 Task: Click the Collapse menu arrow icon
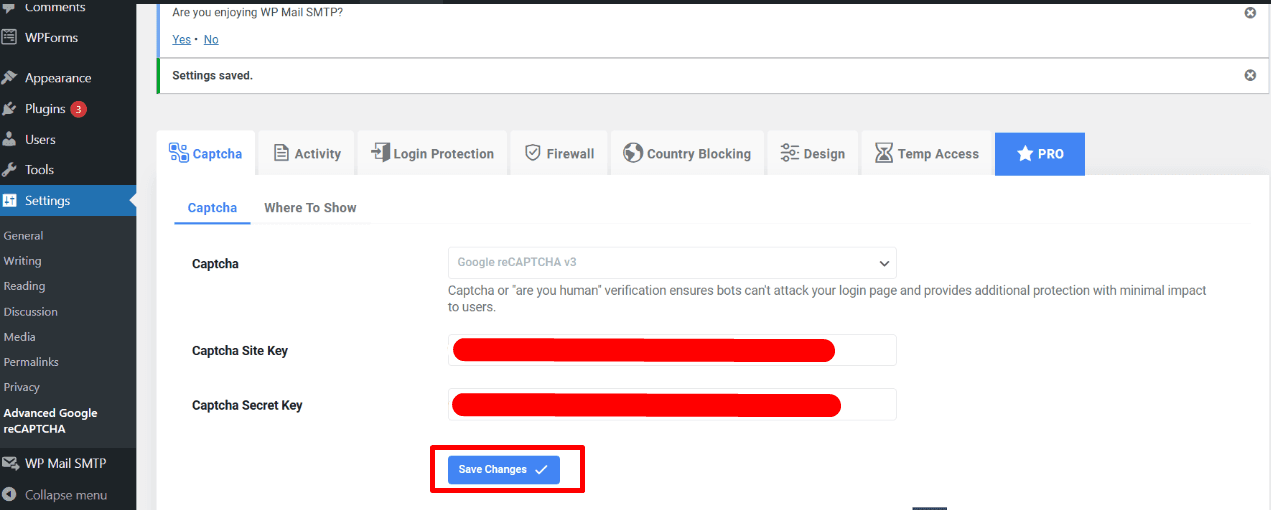(9, 495)
